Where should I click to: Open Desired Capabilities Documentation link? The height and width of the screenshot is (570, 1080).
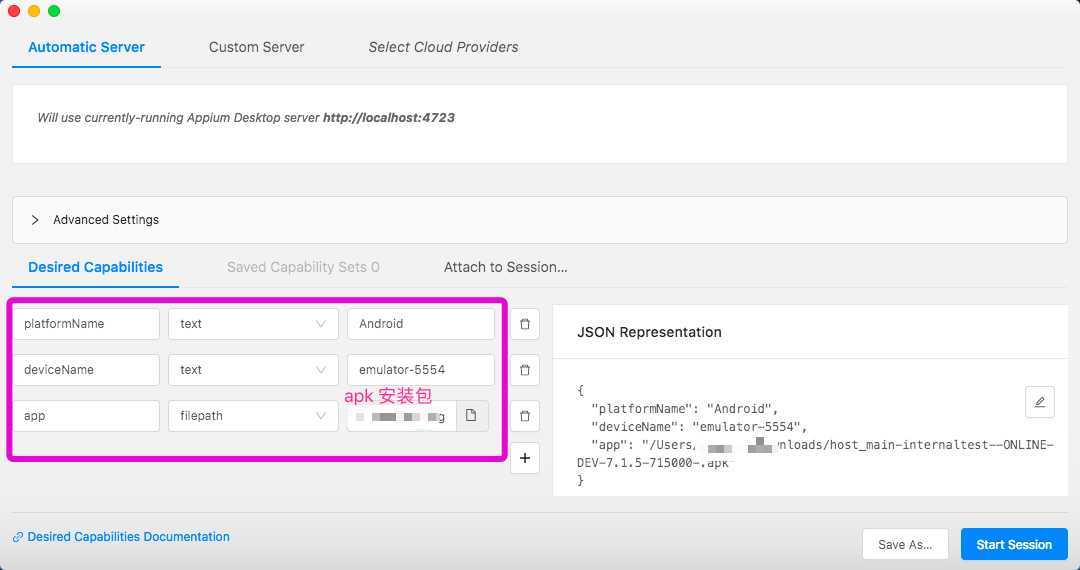coord(128,537)
